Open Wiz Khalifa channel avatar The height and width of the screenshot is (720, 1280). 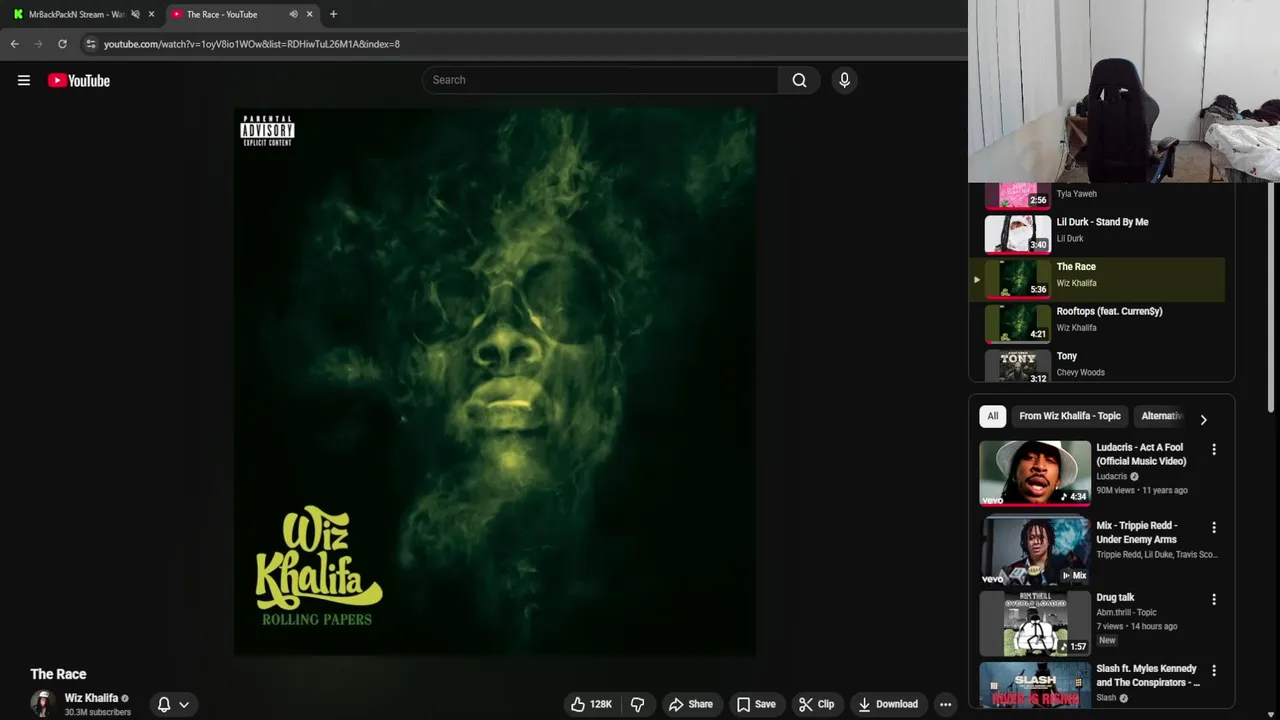[x=42, y=703]
